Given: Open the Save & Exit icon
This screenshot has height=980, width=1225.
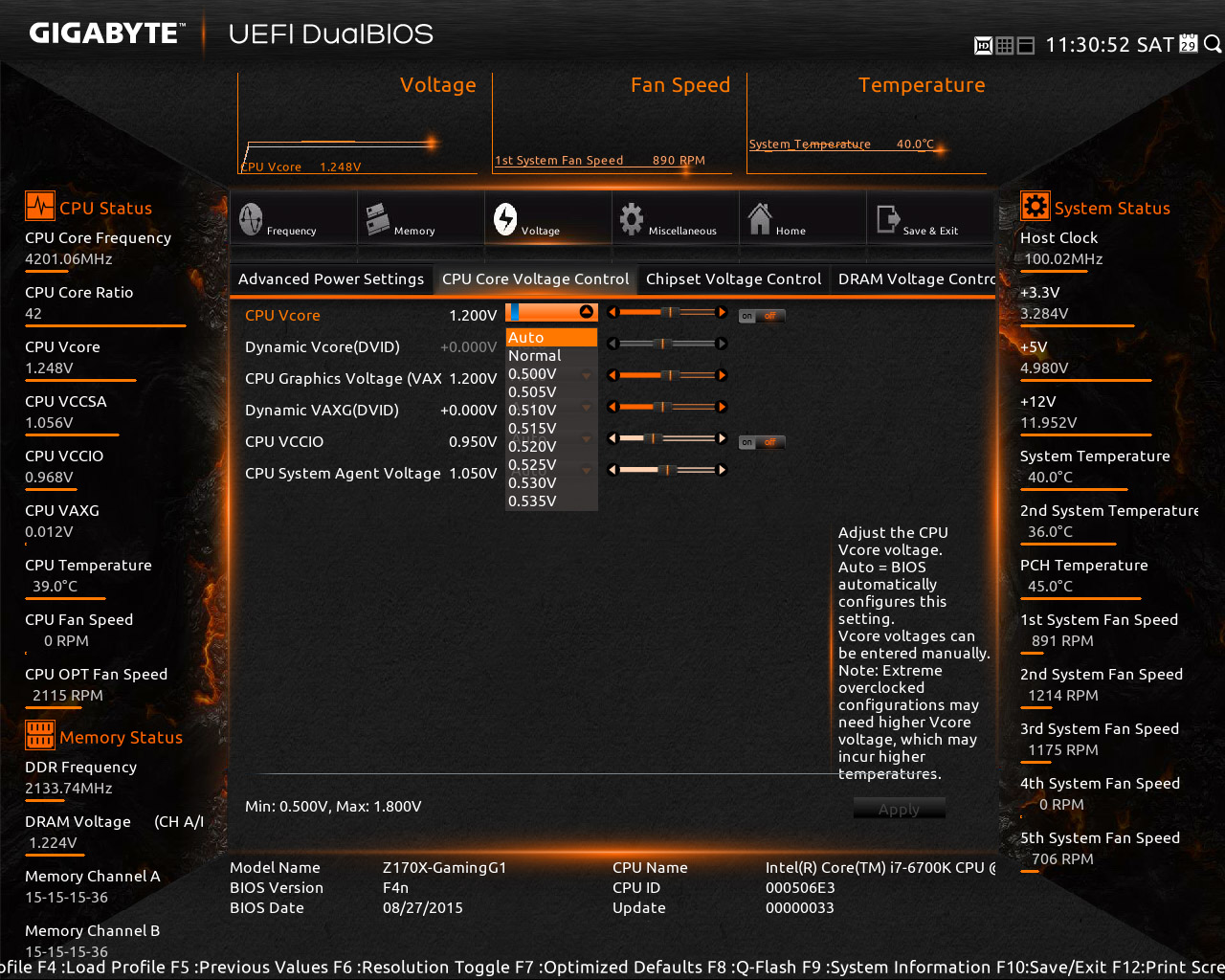Looking at the screenshot, I should pos(887,219).
